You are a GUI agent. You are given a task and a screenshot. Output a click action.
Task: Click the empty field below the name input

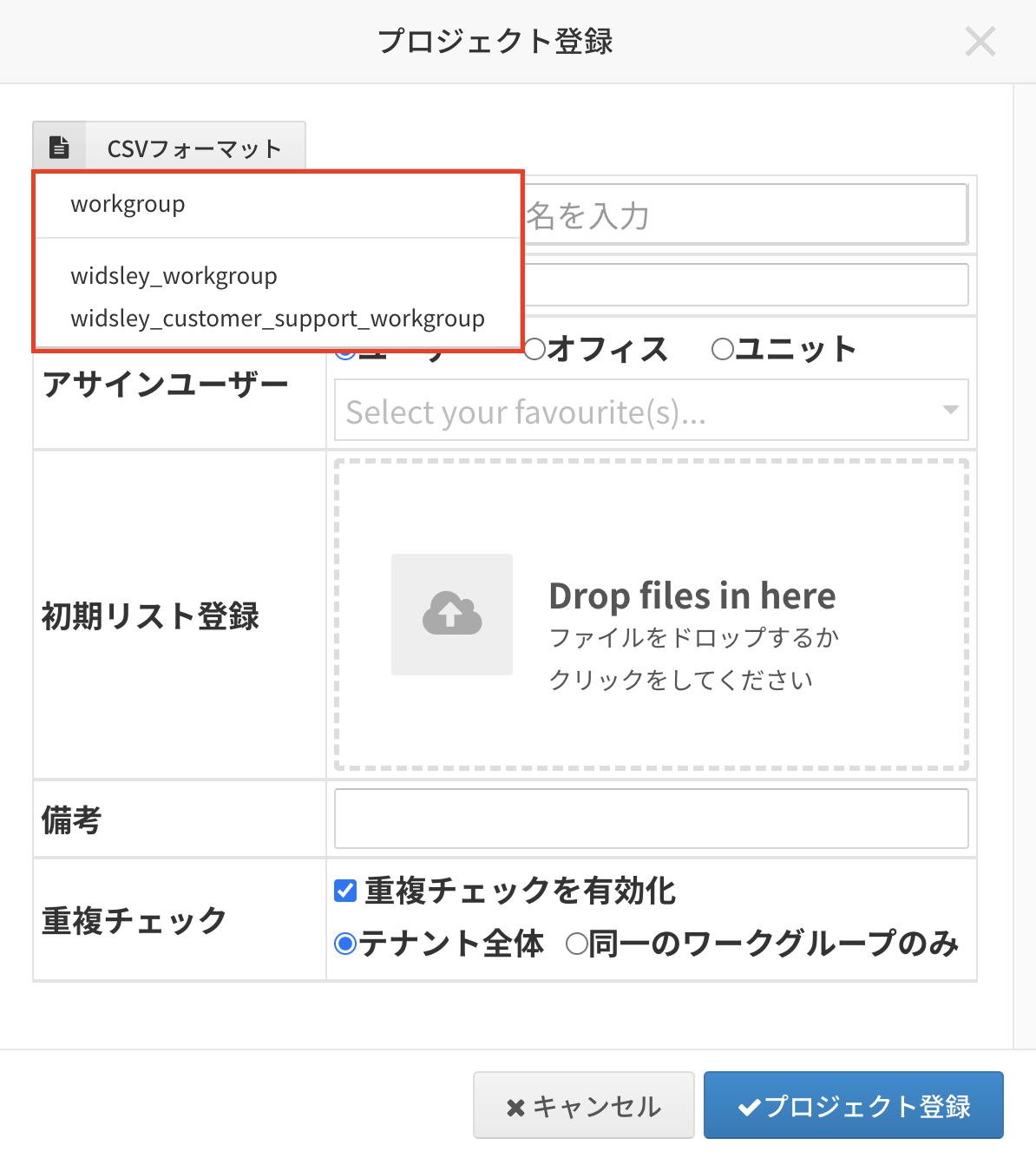click(744, 285)
